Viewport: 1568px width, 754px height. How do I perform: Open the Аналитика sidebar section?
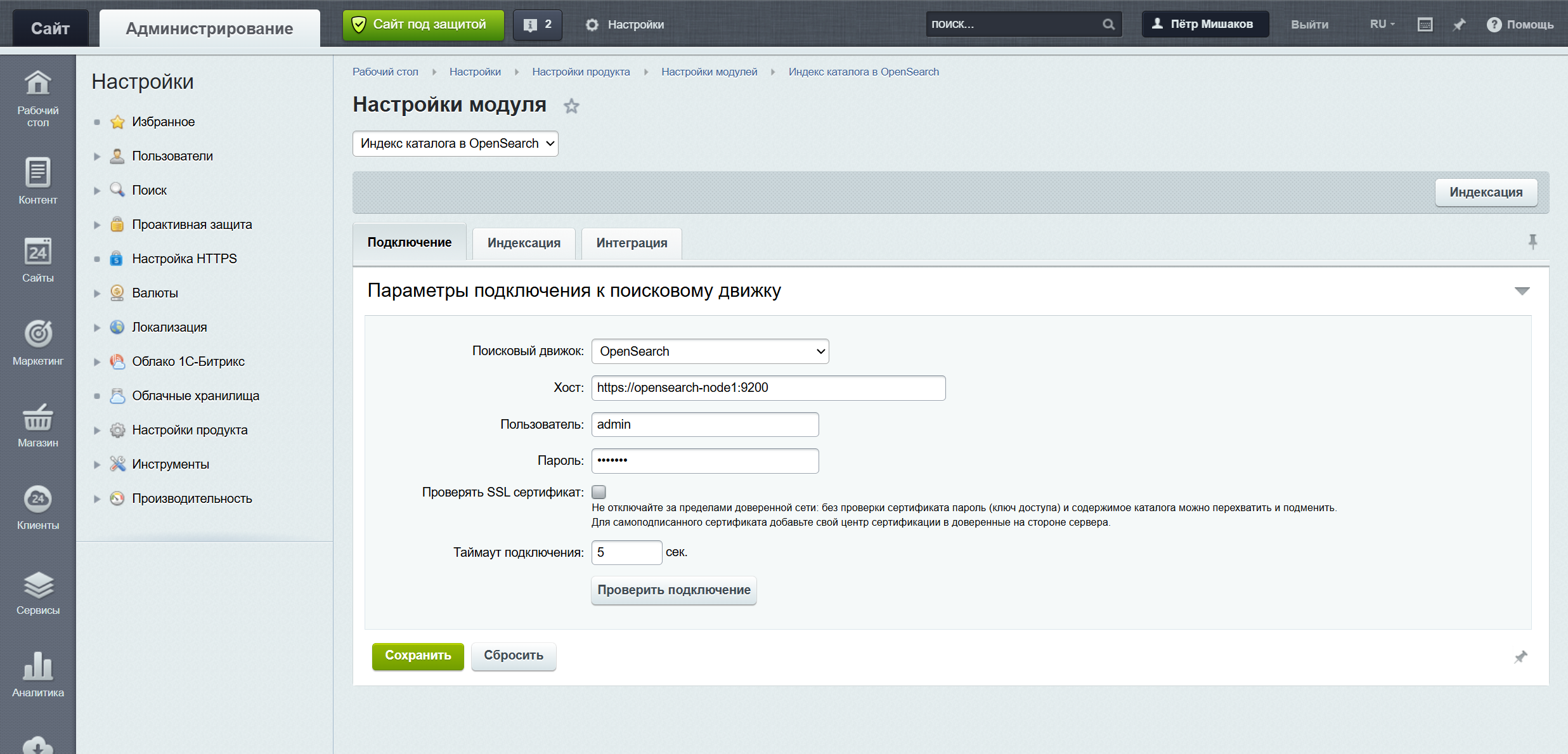[37, 675]
